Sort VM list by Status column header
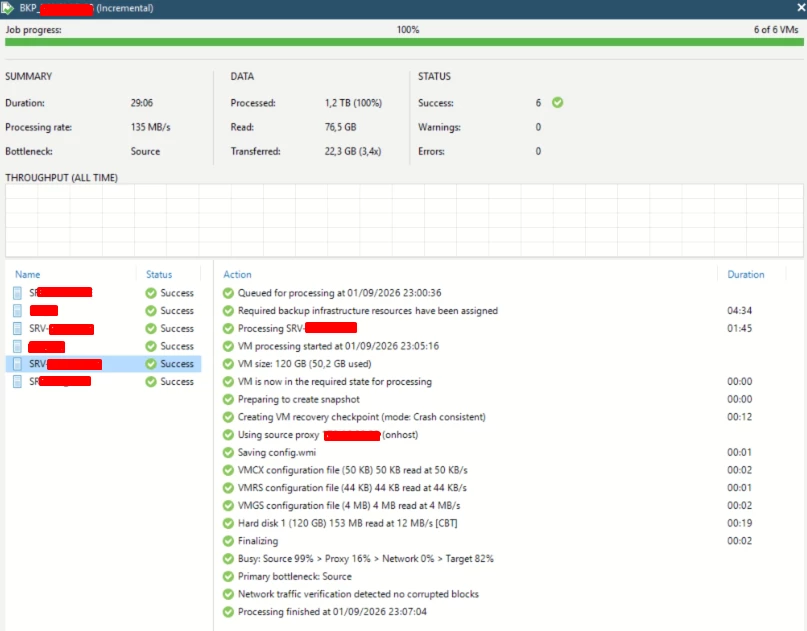 pyautogui.click(x=159, y=274)
